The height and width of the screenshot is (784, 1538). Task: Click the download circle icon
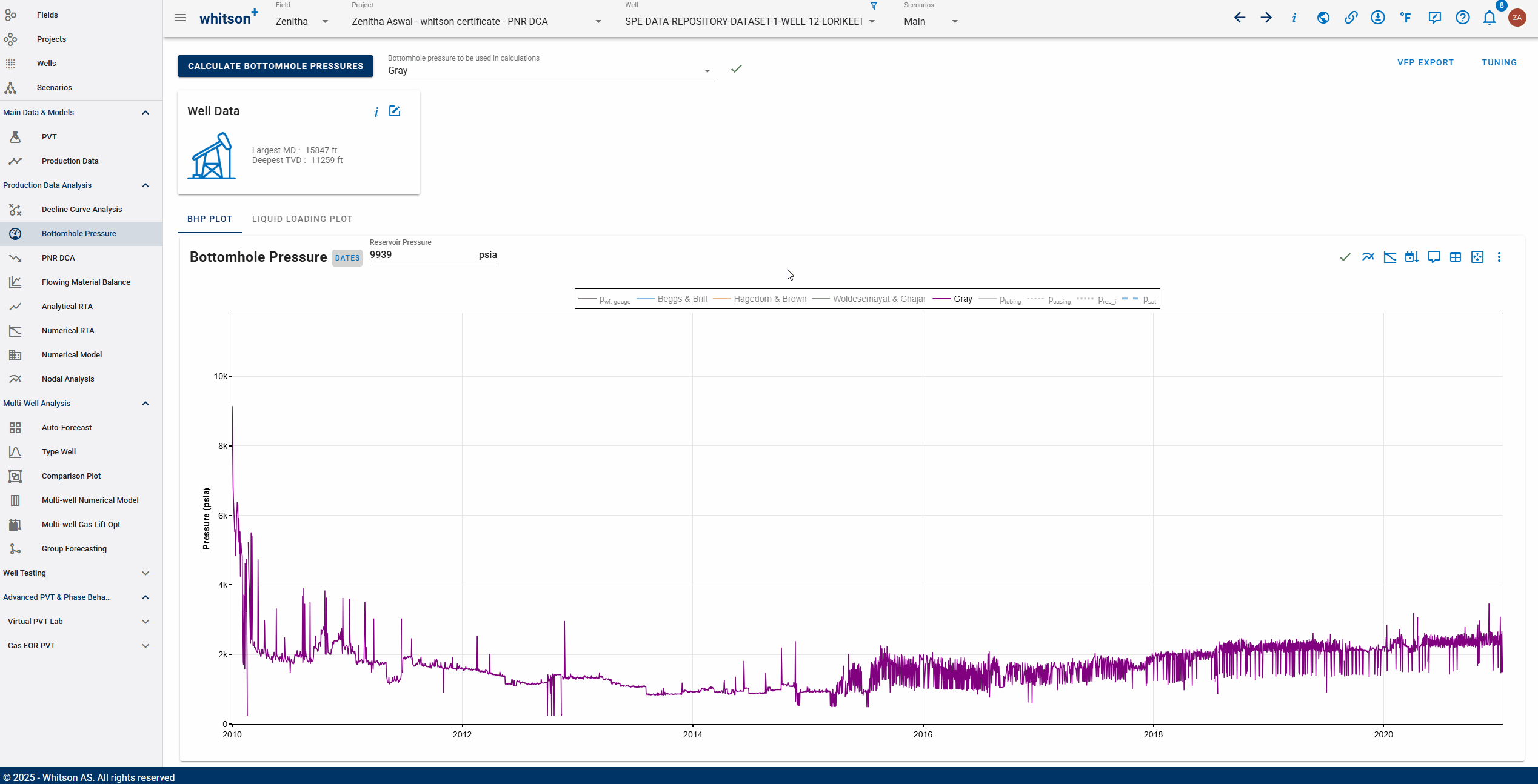pyautogui.click(x=1378, y=18)
